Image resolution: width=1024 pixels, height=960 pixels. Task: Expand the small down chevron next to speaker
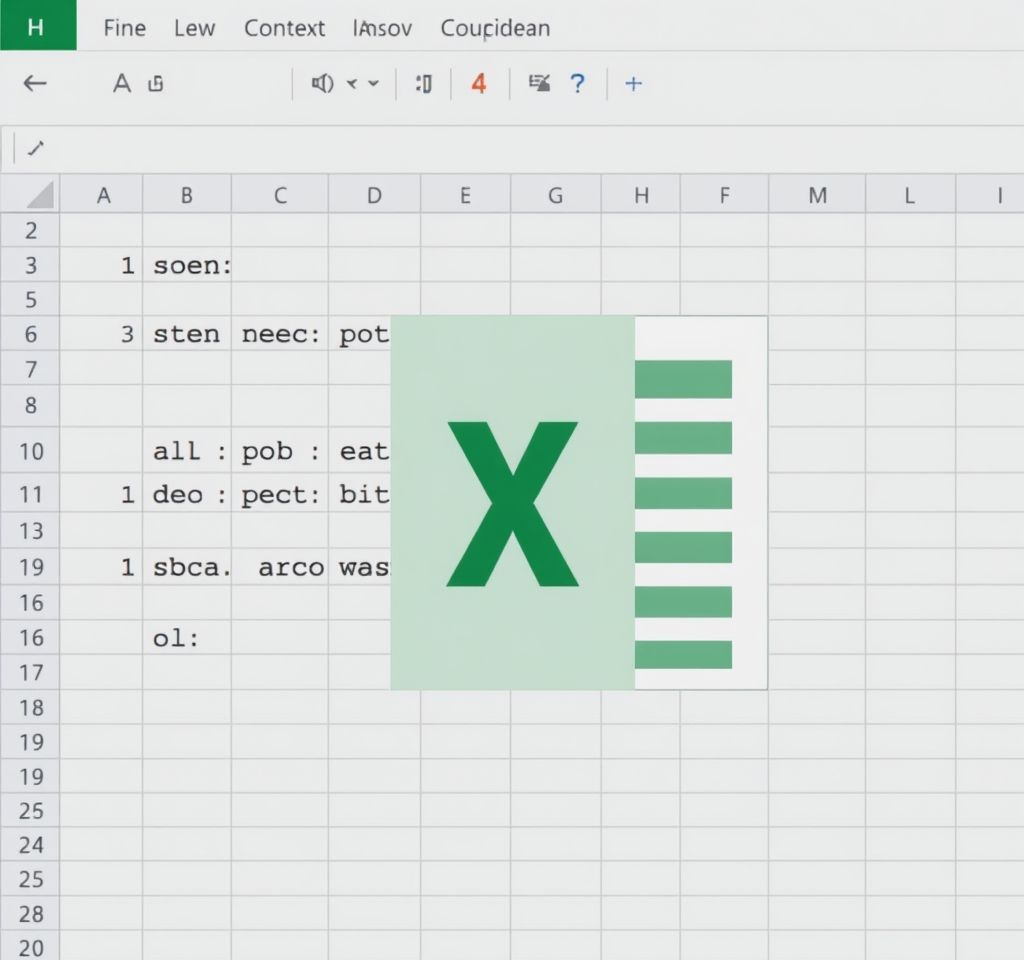pyautogui.click(x=374, y=84)
